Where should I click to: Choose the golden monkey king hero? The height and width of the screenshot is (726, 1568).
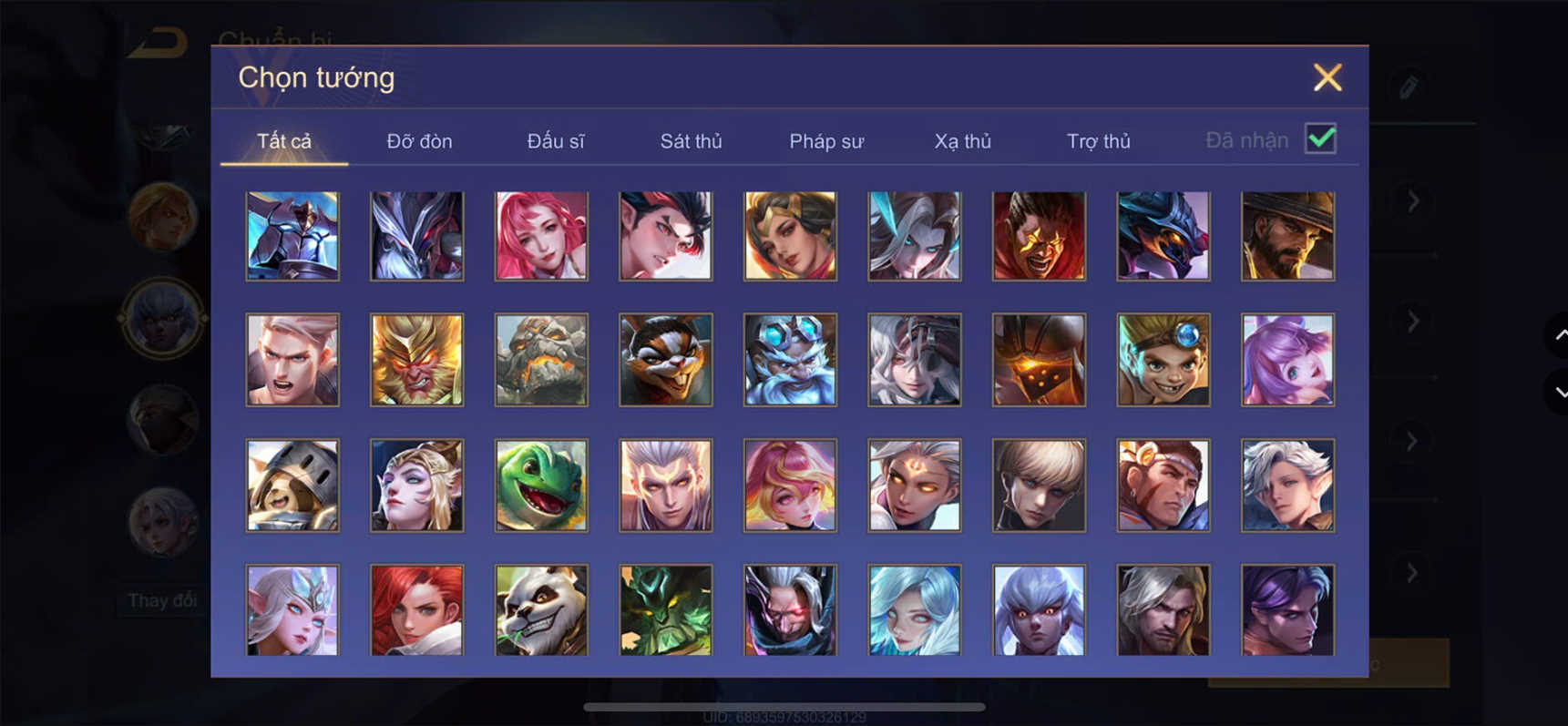click(417, 360)
